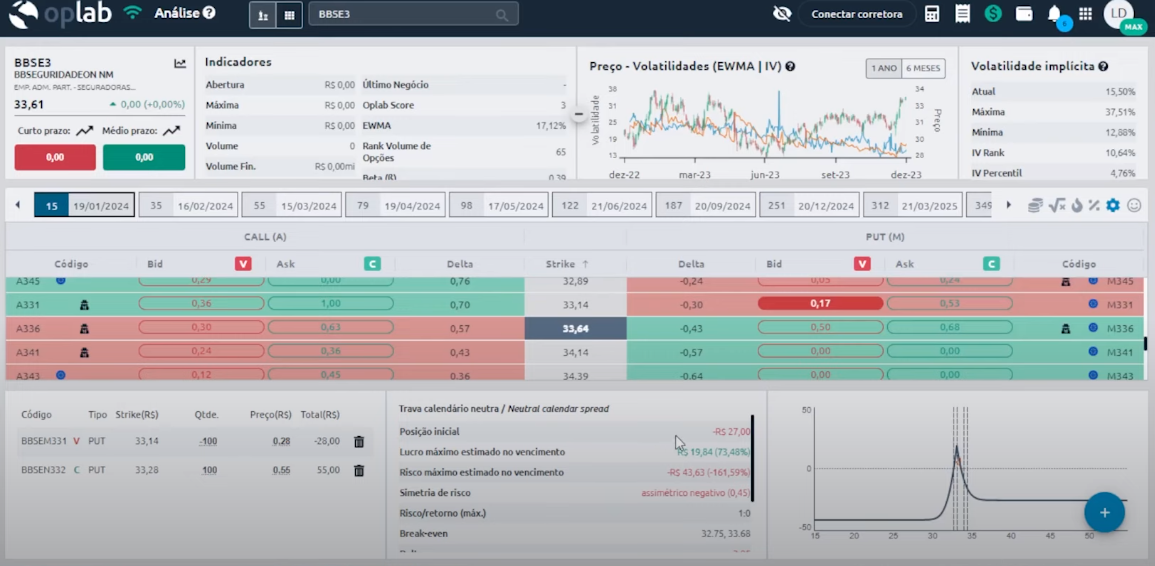Toggle chart range to 6 MESES
Image resolution: width=1155 pixels, height=566 pixels.
pyautogui.click(x=922, y=68)
